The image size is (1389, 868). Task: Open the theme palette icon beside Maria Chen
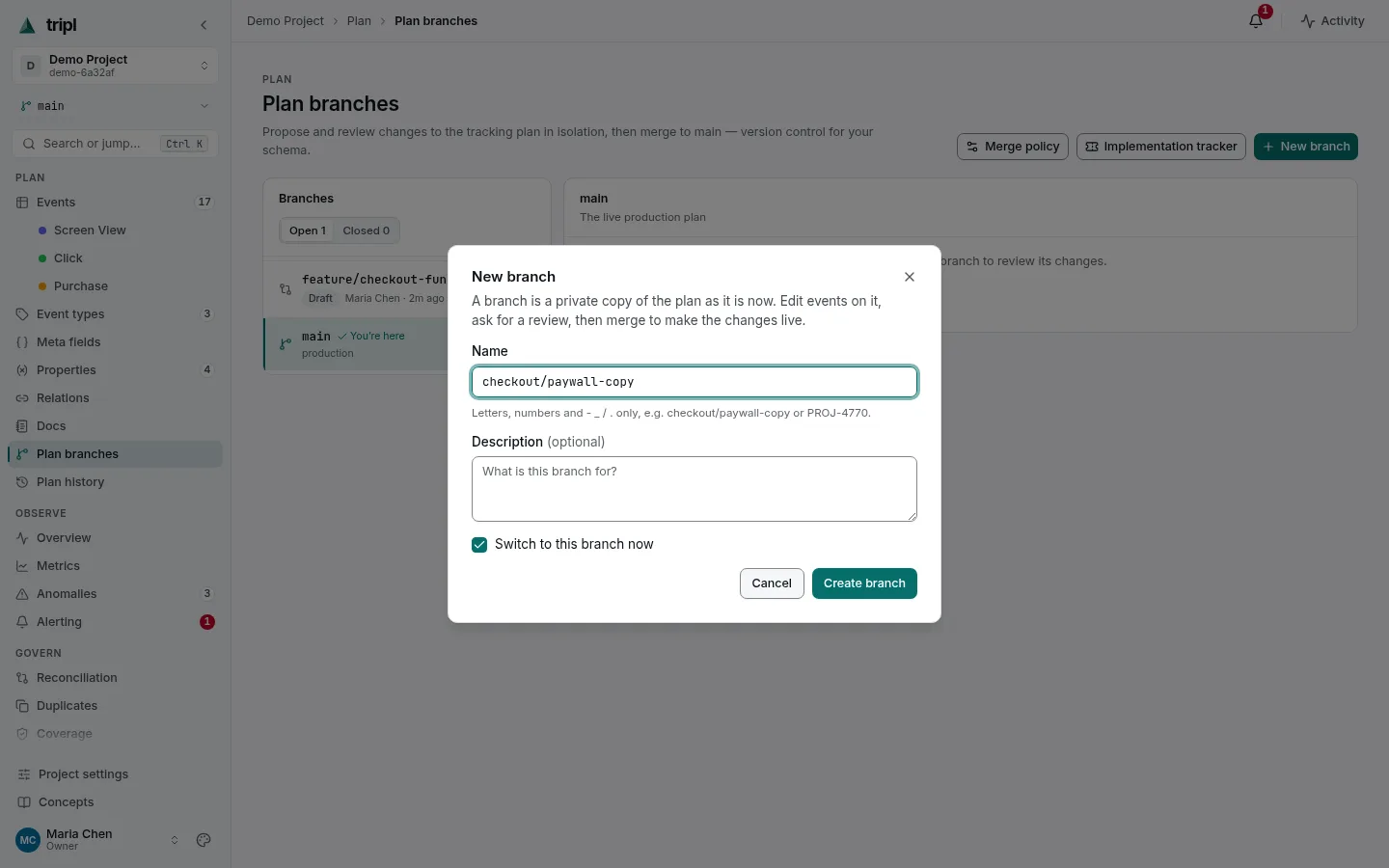pyautogui.click(x=204, y=840)
